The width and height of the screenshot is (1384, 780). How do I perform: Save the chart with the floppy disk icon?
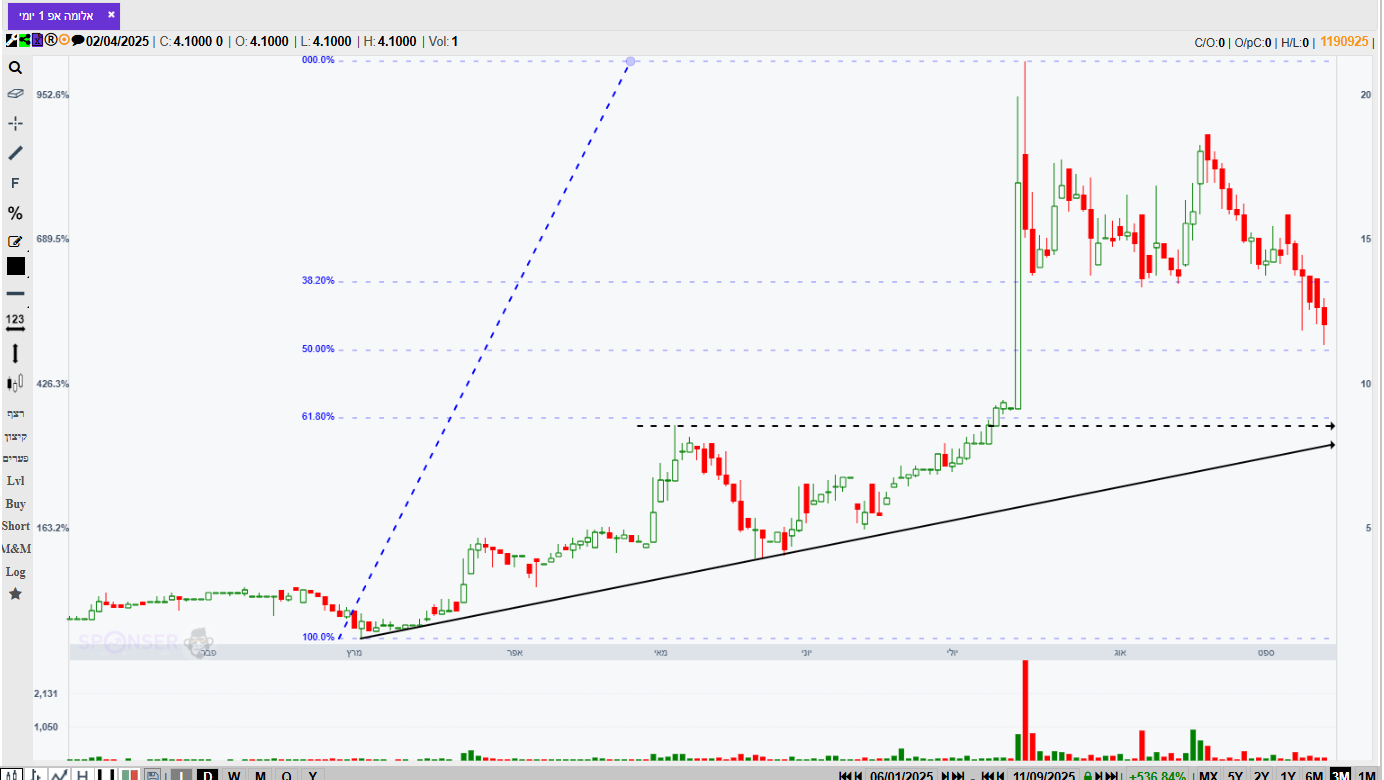click(153, 775)
